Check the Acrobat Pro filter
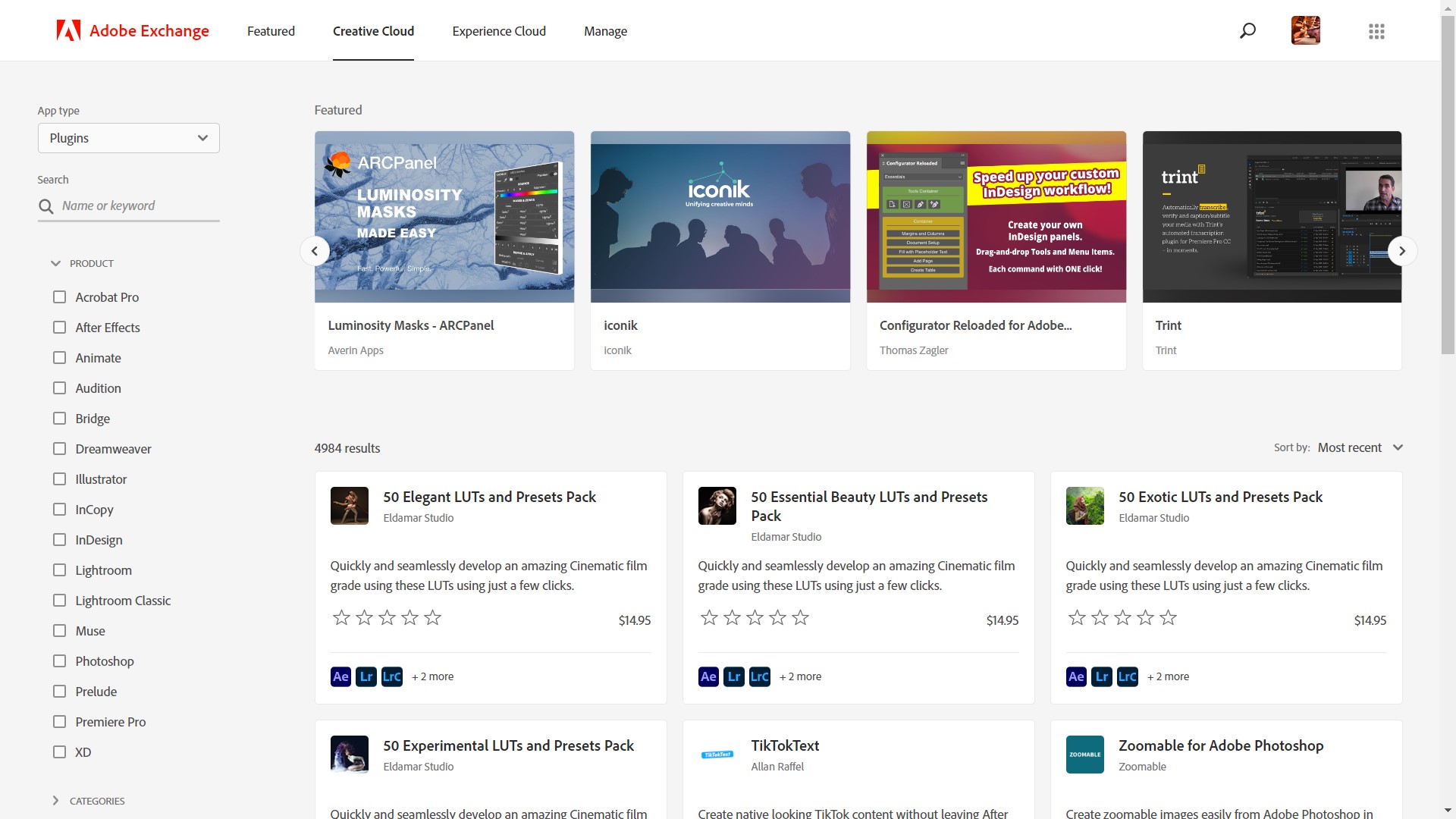This screenshot has height=819, width=1456. (59, 297)
